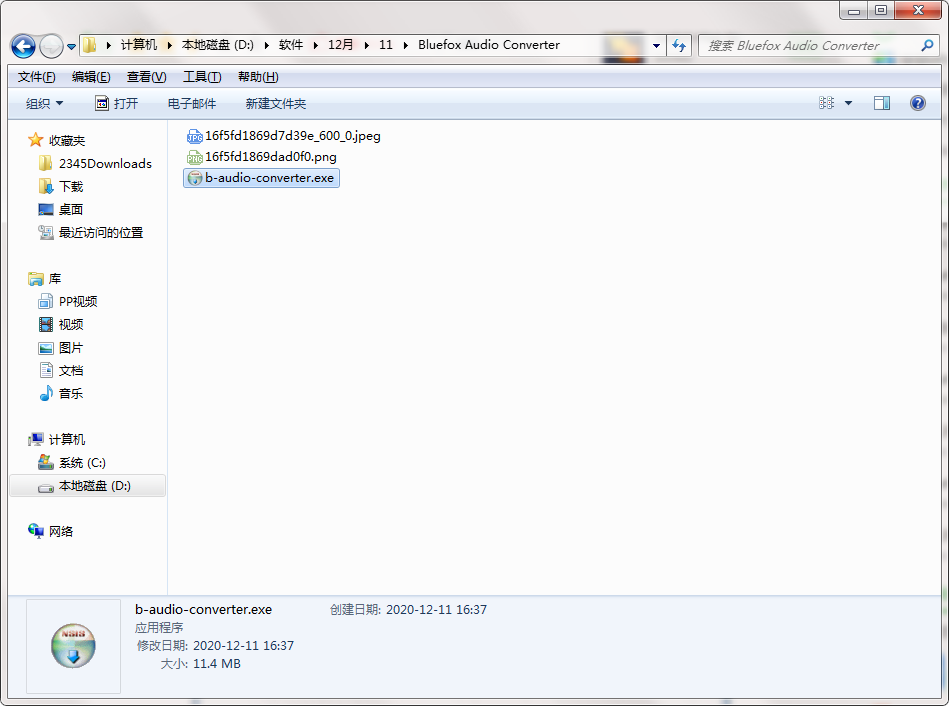
Task: Open the 组织 dropdown
Action: [44, 104]
